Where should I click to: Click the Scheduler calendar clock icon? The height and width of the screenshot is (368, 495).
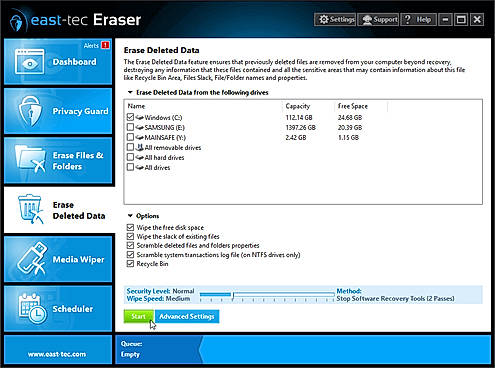[32, 308]
